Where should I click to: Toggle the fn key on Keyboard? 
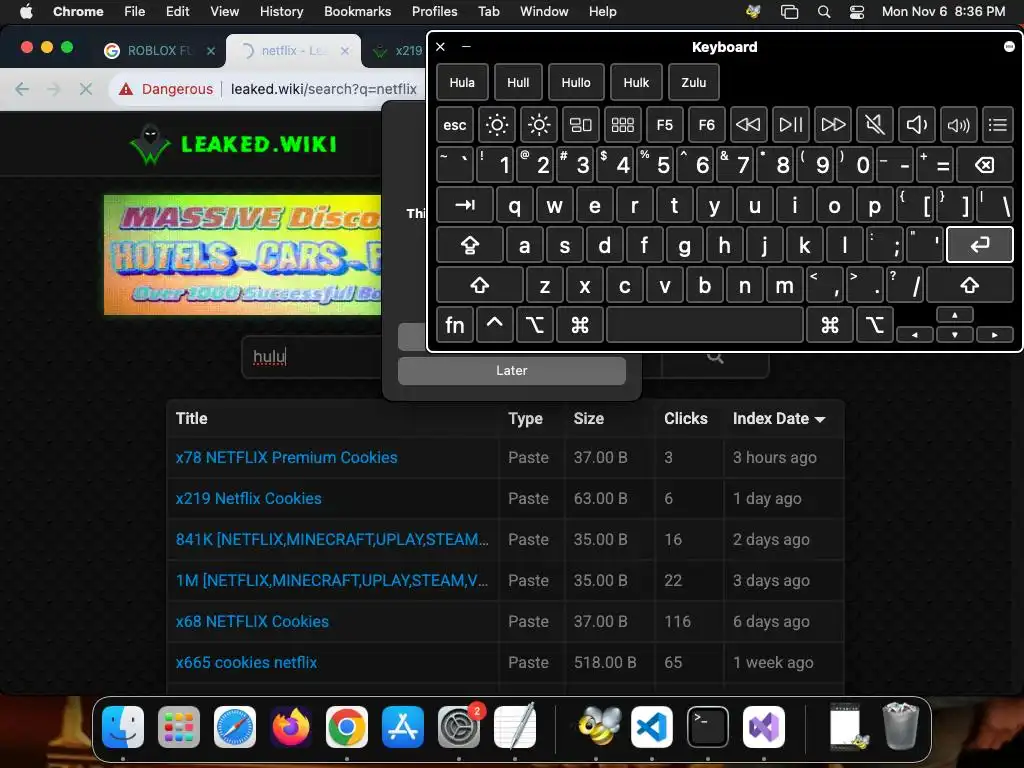tap(455, 325)
